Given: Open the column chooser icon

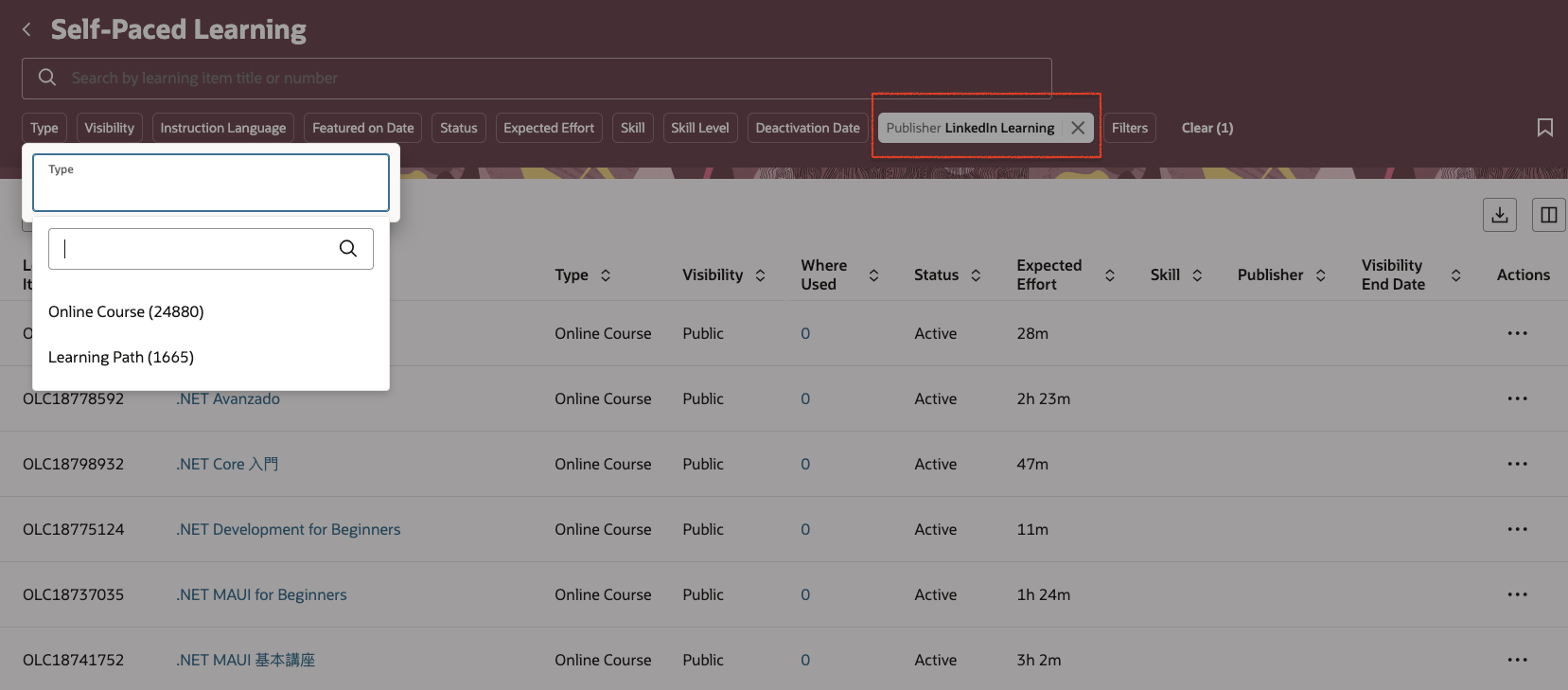Looking at the screenshot, I should click(1549, 215).
